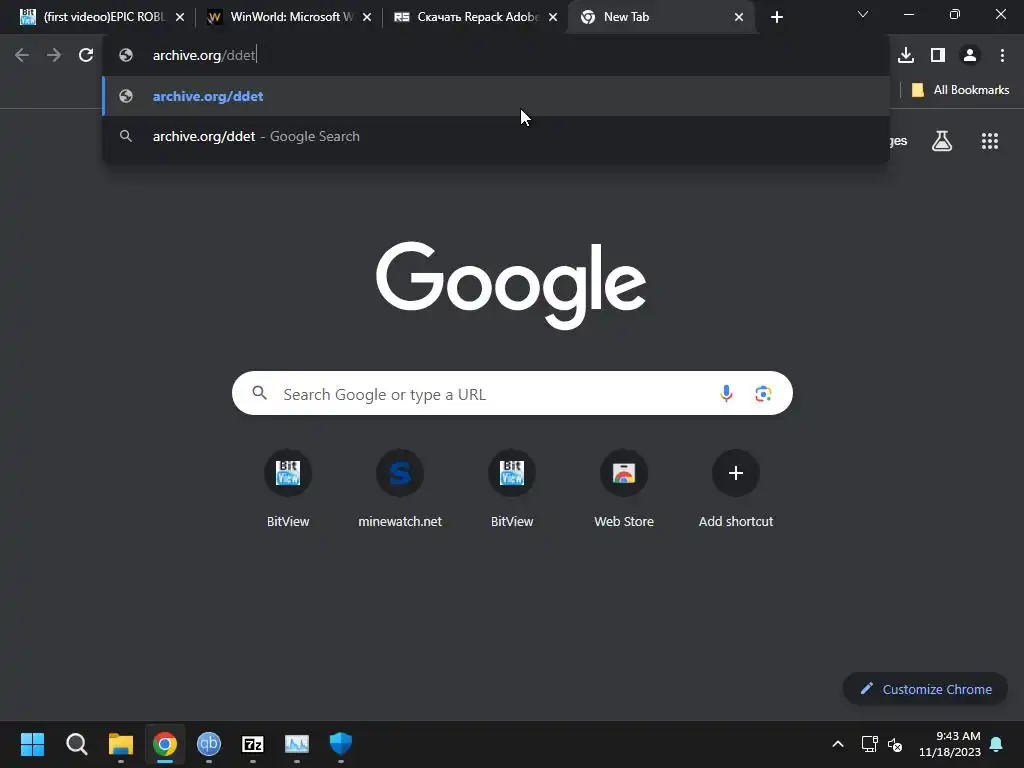Open the network tray icon

869,744
